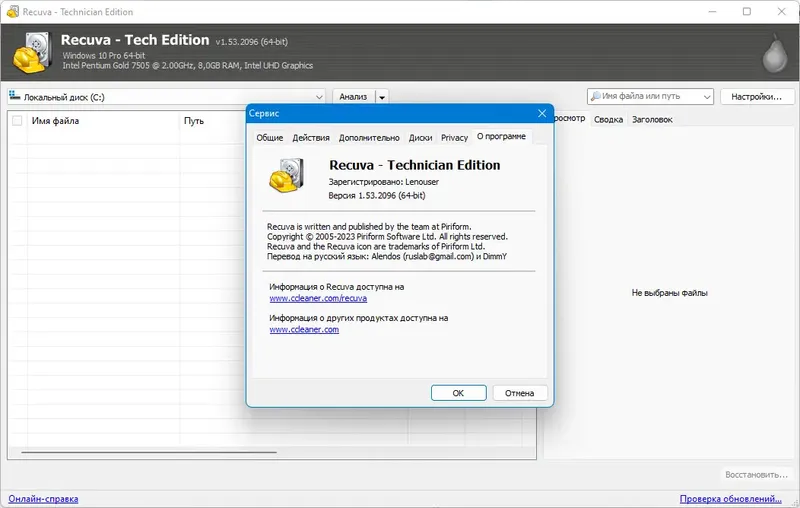Click the Intel Pentium Gold 7505 hardware line
The width and height of the screenshot is (800, 508).
(x=188, y=65)
